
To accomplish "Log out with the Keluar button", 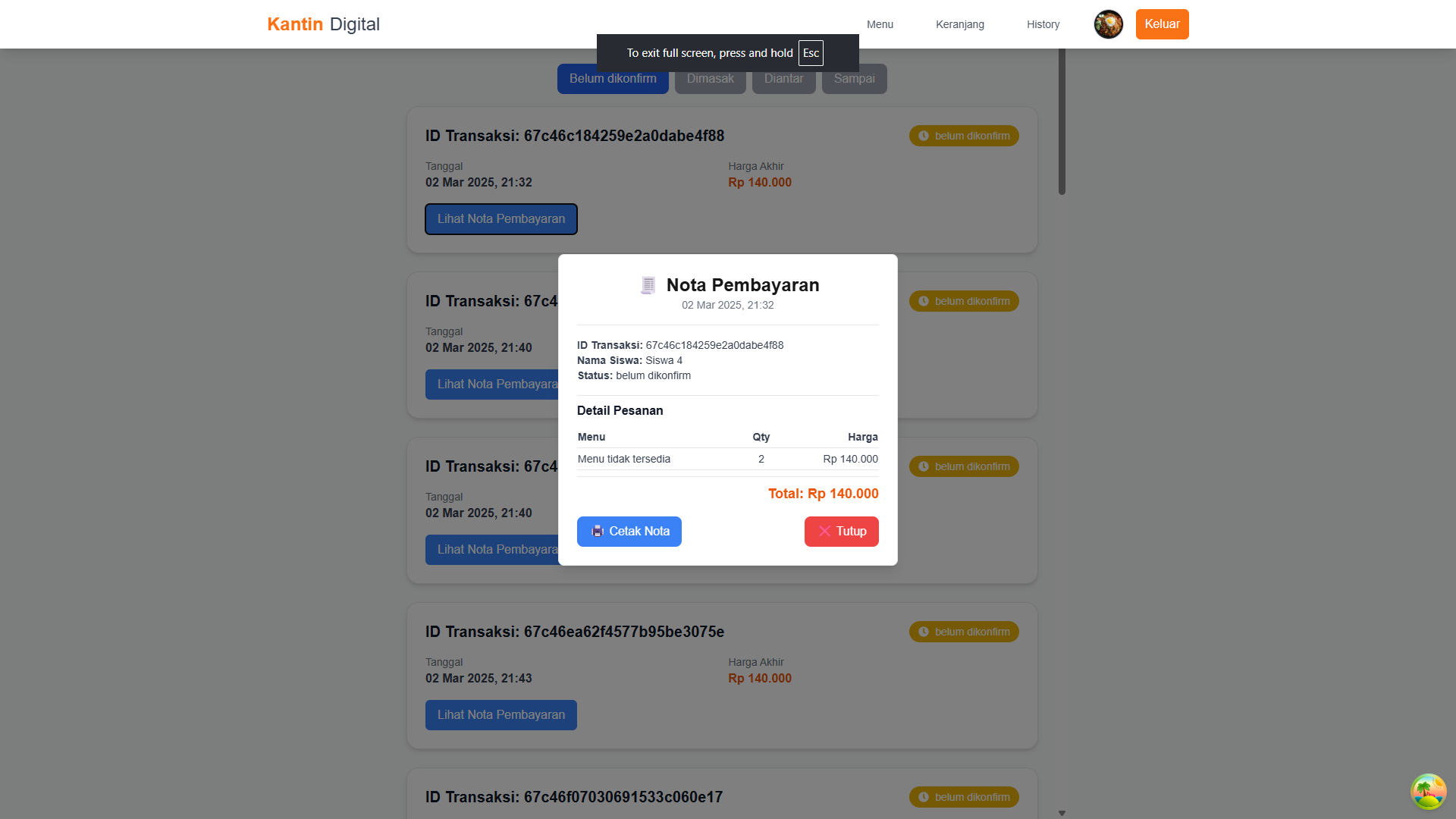I will [1162, 24].
